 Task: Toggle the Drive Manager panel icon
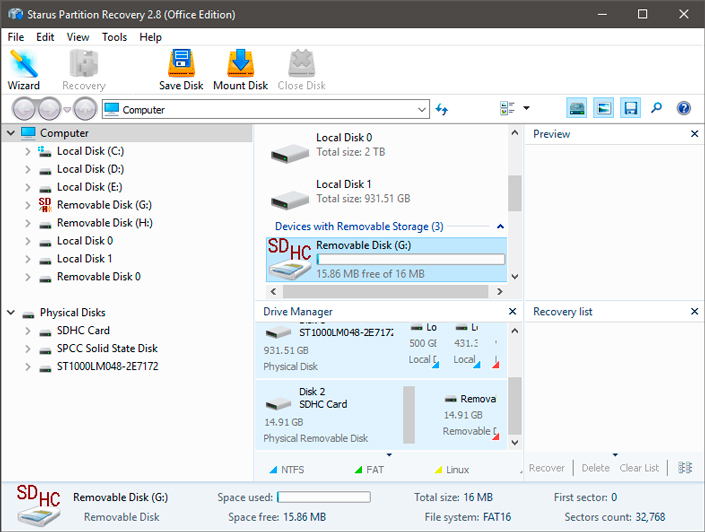[x=576, y=108]
